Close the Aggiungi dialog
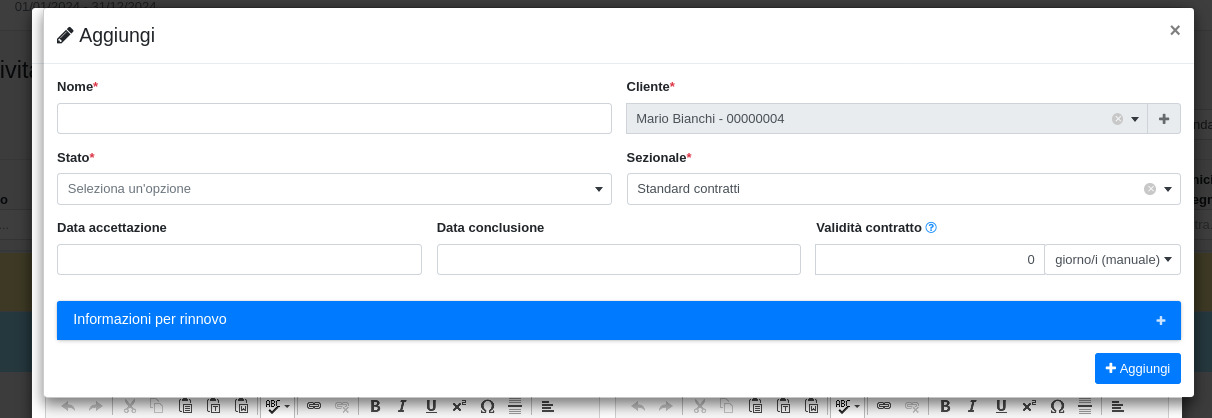Screen dimensions: 1212x418 click(x=1175, y=30)
